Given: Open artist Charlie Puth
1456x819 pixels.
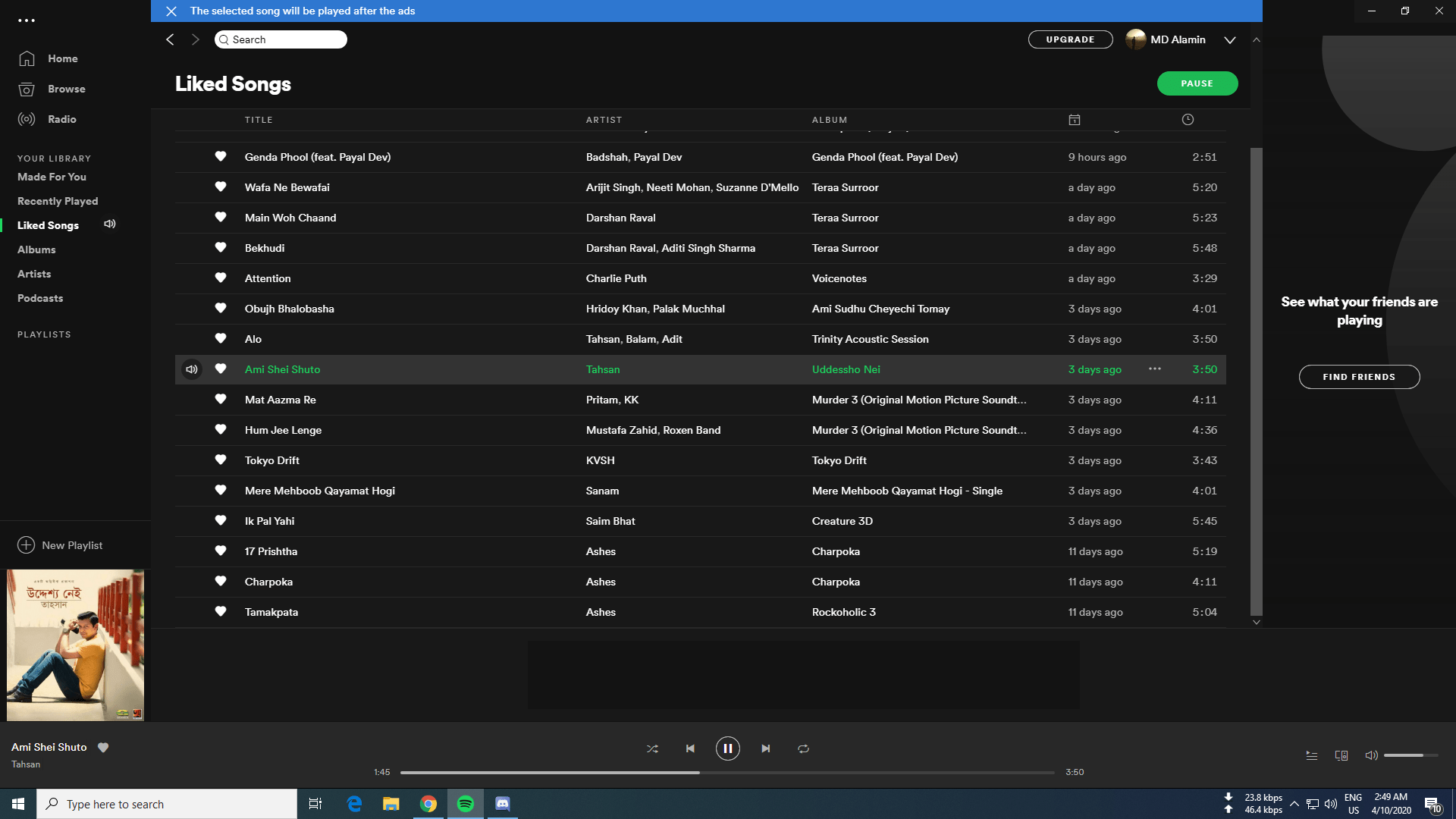Looking at the screenshot, I should 616,278.
